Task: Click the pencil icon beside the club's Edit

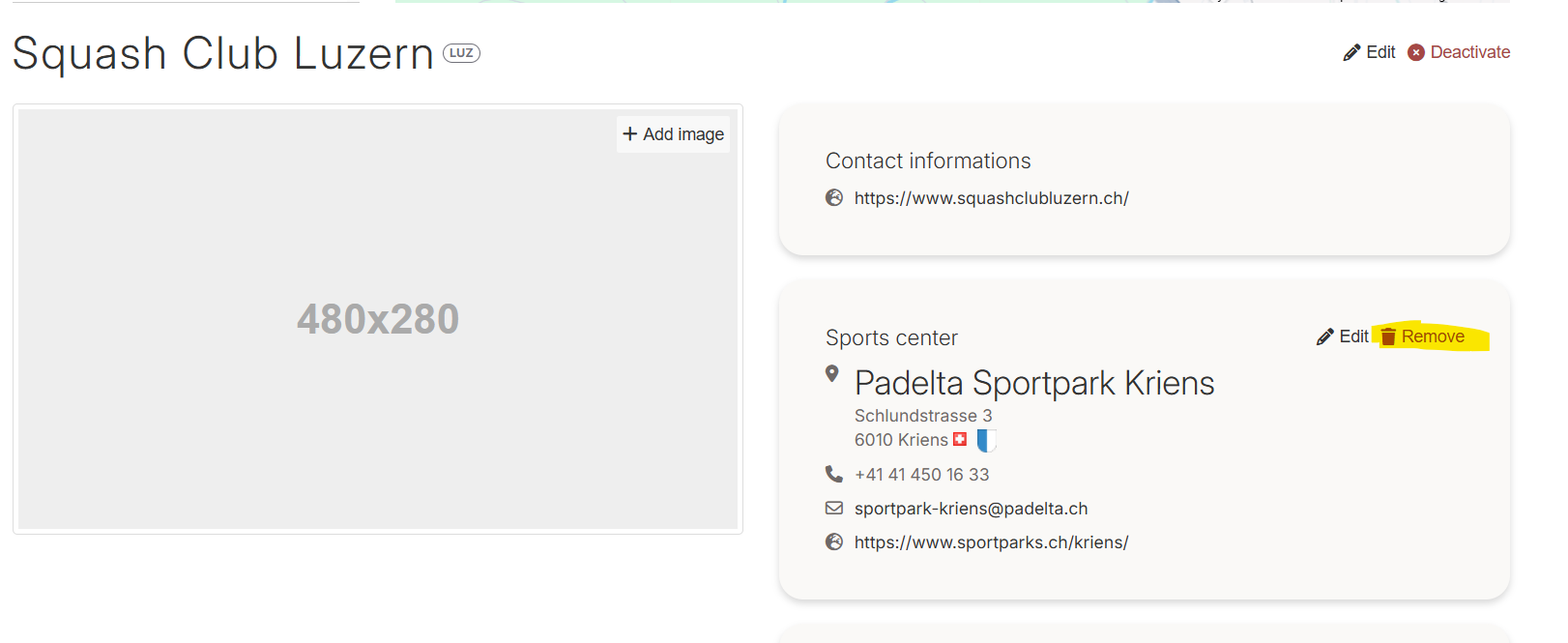Action: click(x=1351, y=53)
